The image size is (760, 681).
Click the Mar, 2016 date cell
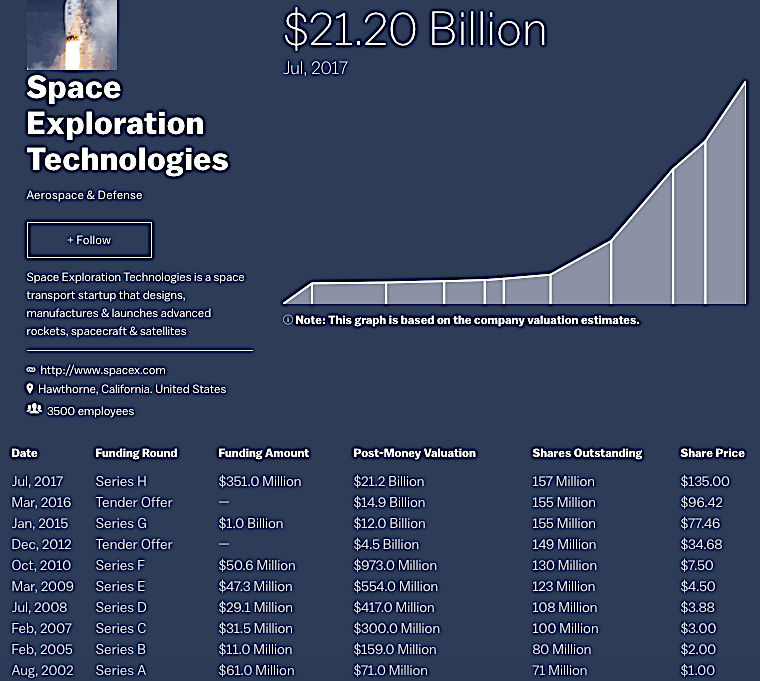(41, 502)
